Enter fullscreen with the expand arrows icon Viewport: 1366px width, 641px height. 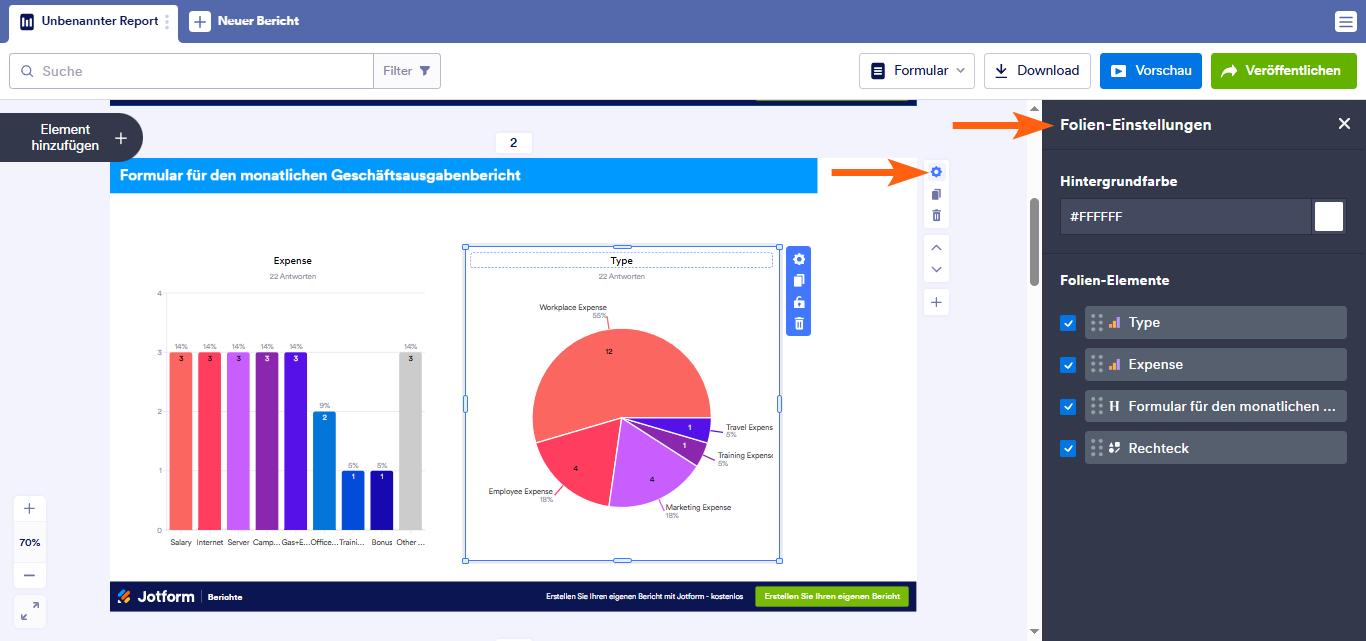tap(29, 610)
